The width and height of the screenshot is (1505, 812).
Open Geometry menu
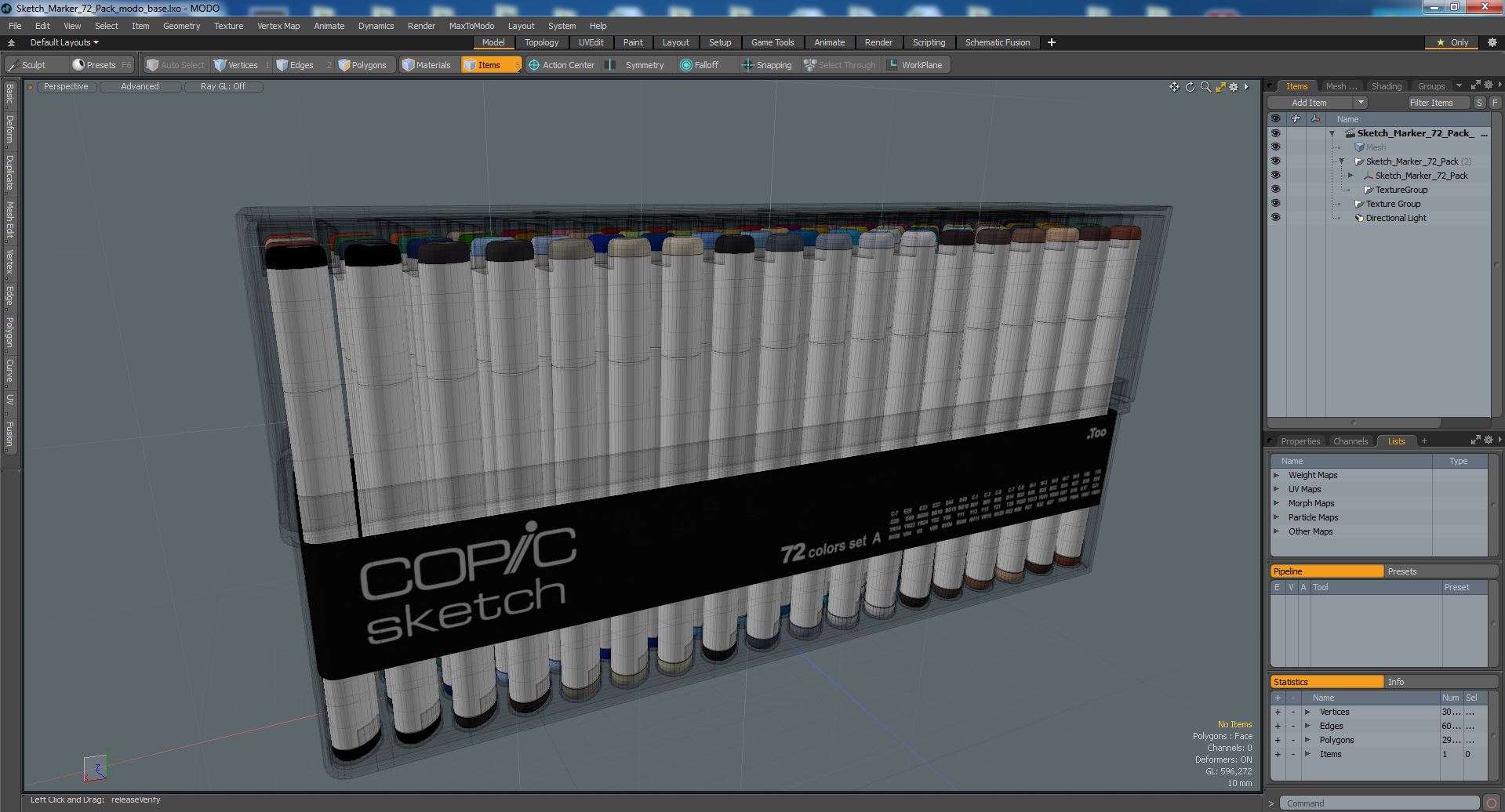click(x=181, y=26)
